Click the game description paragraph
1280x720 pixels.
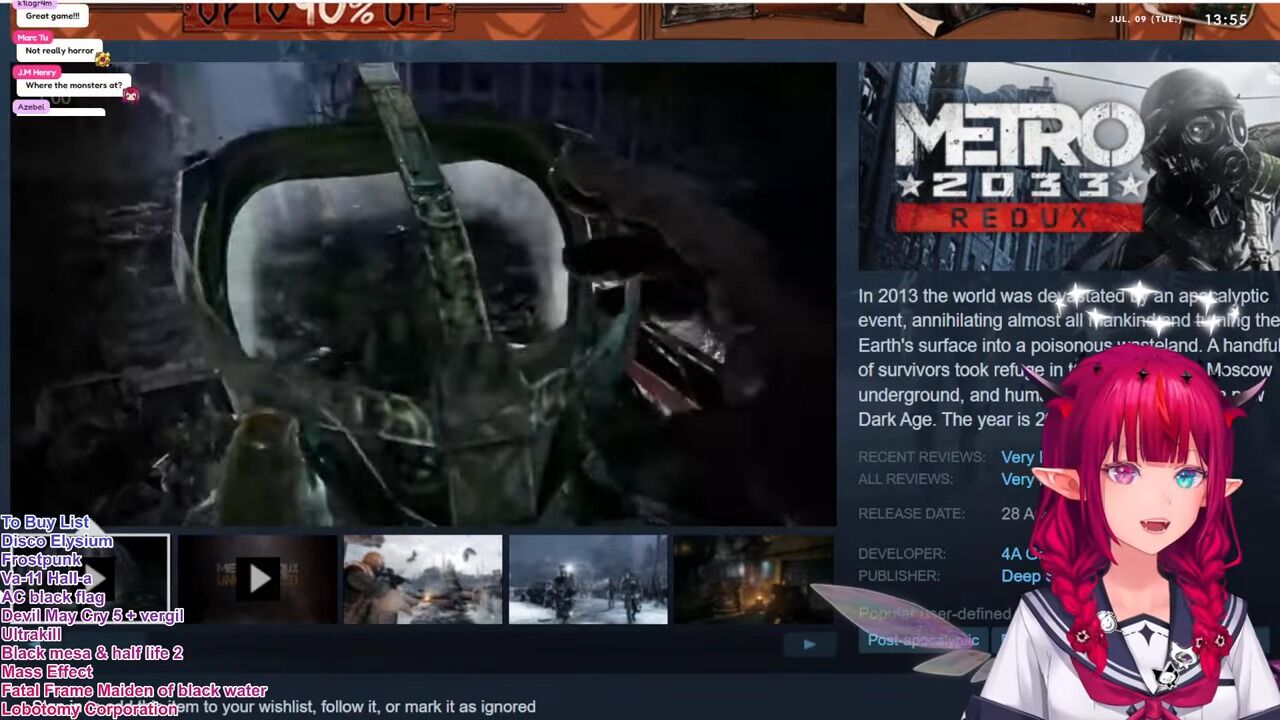[1068, 357]
